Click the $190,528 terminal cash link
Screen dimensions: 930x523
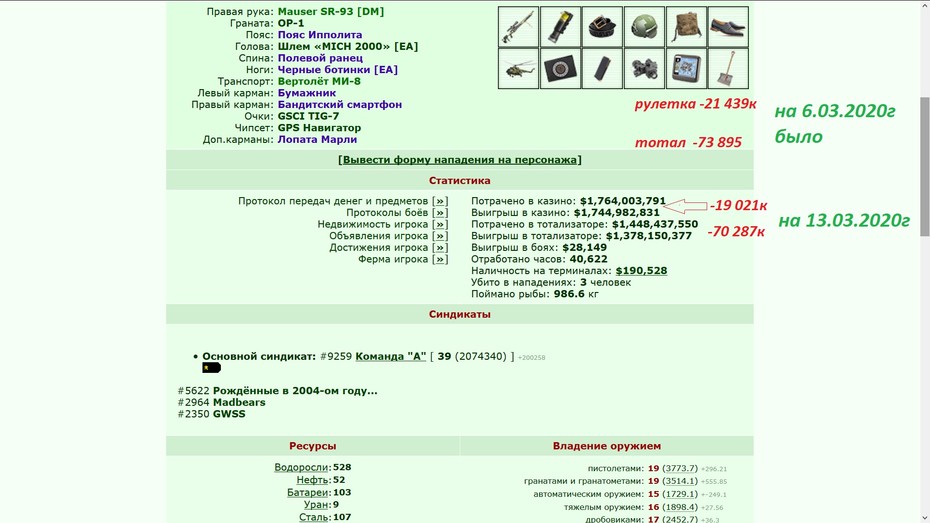(641, 270)
